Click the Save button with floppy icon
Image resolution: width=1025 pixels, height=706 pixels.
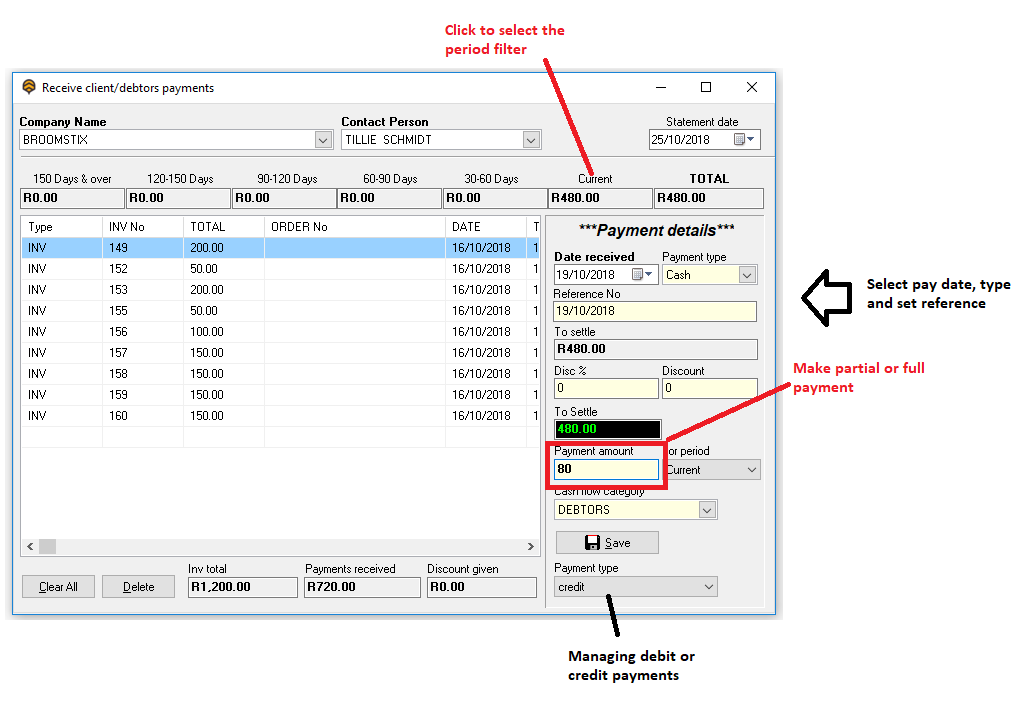pos(607,542)
